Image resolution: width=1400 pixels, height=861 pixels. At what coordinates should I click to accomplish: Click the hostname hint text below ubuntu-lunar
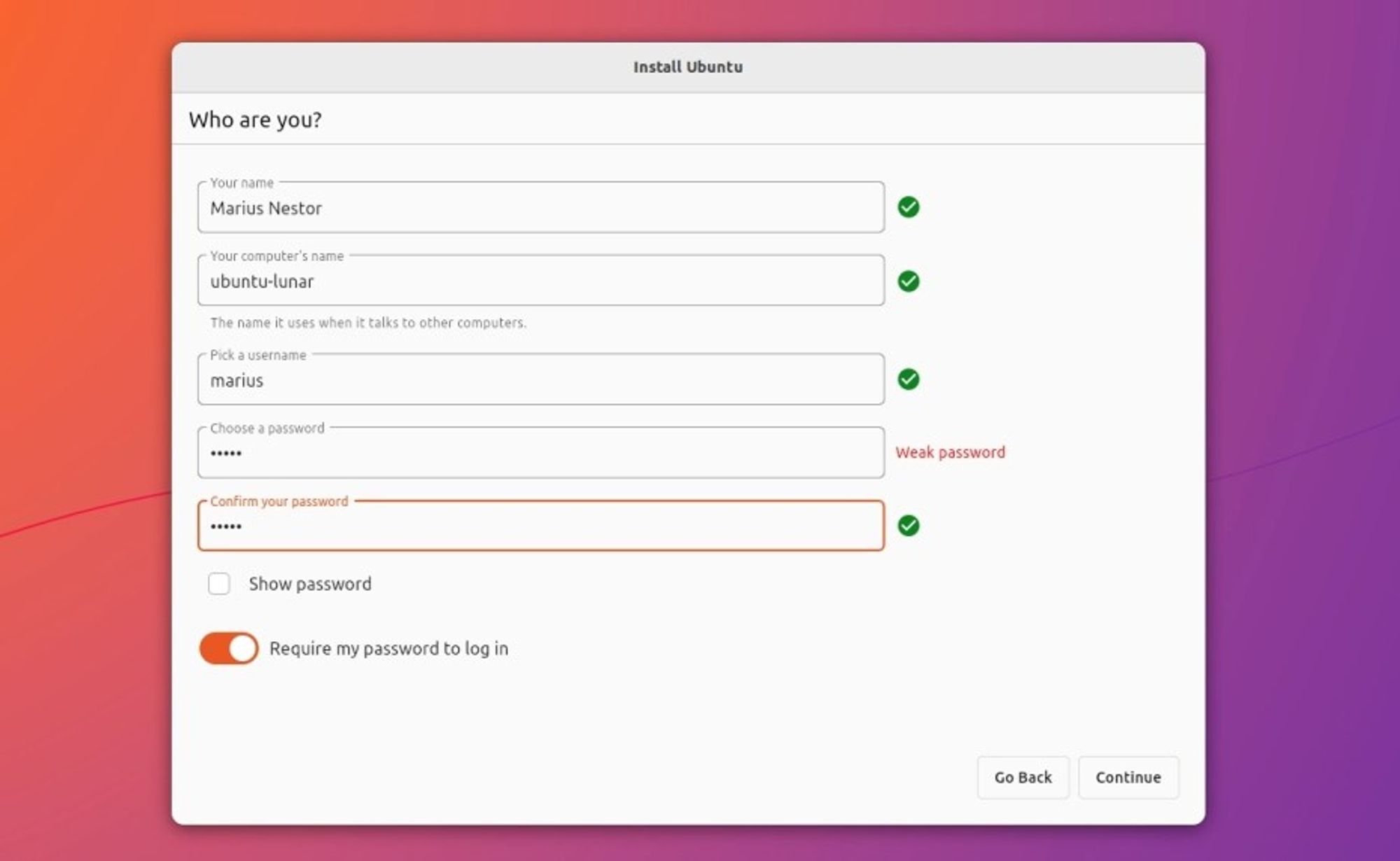tap(369, 323)
